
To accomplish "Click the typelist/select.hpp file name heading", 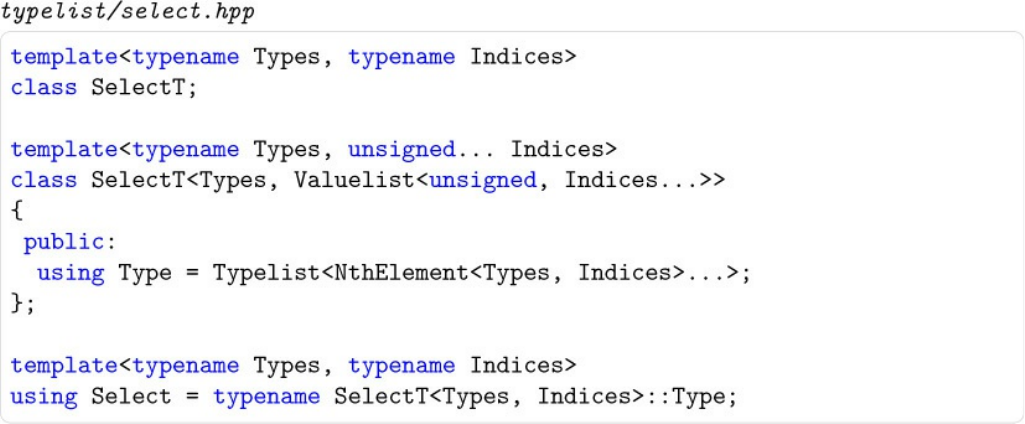I will [x=128, y=13].
